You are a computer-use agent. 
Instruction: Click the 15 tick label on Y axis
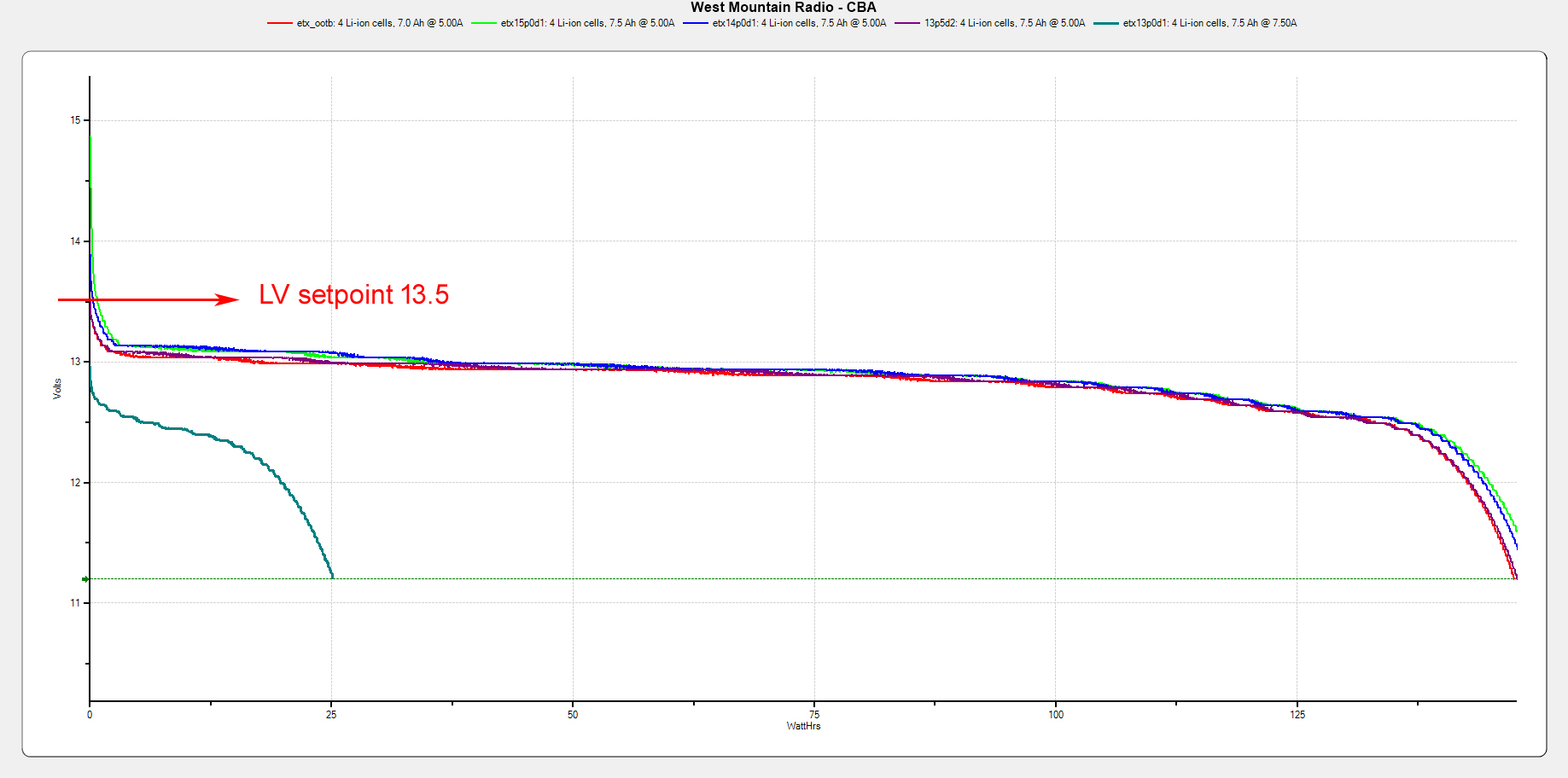coord(75,120)
